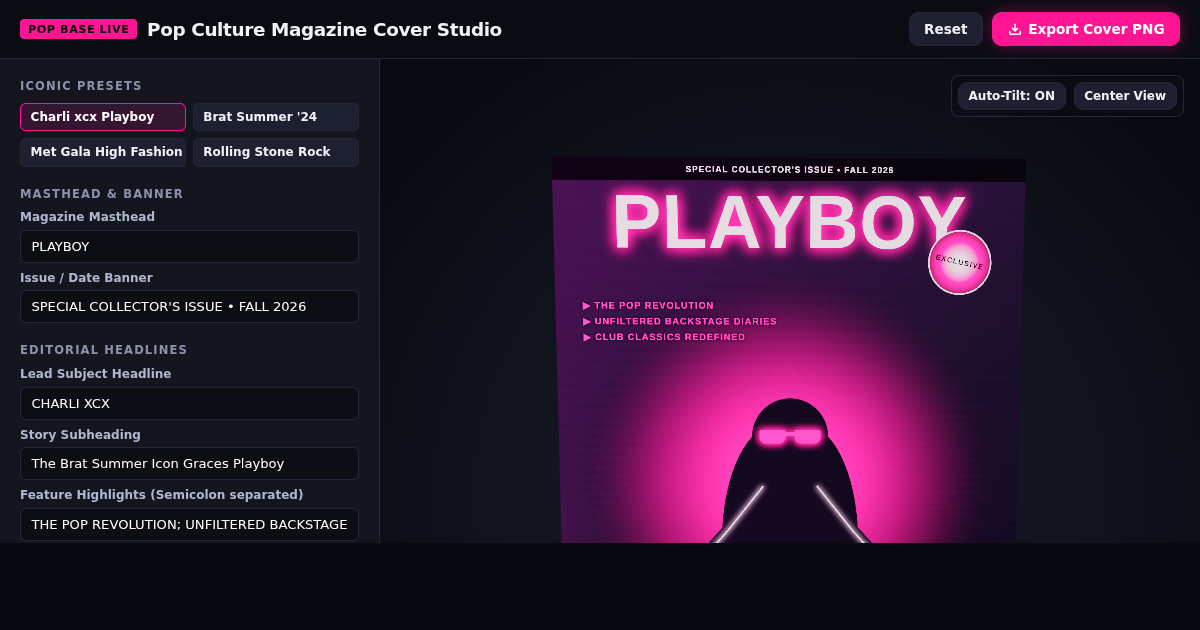Viewport: 1200px width, 630px height.
Task: Click the ICONIC PRESETS section heading
Action: 81,86
